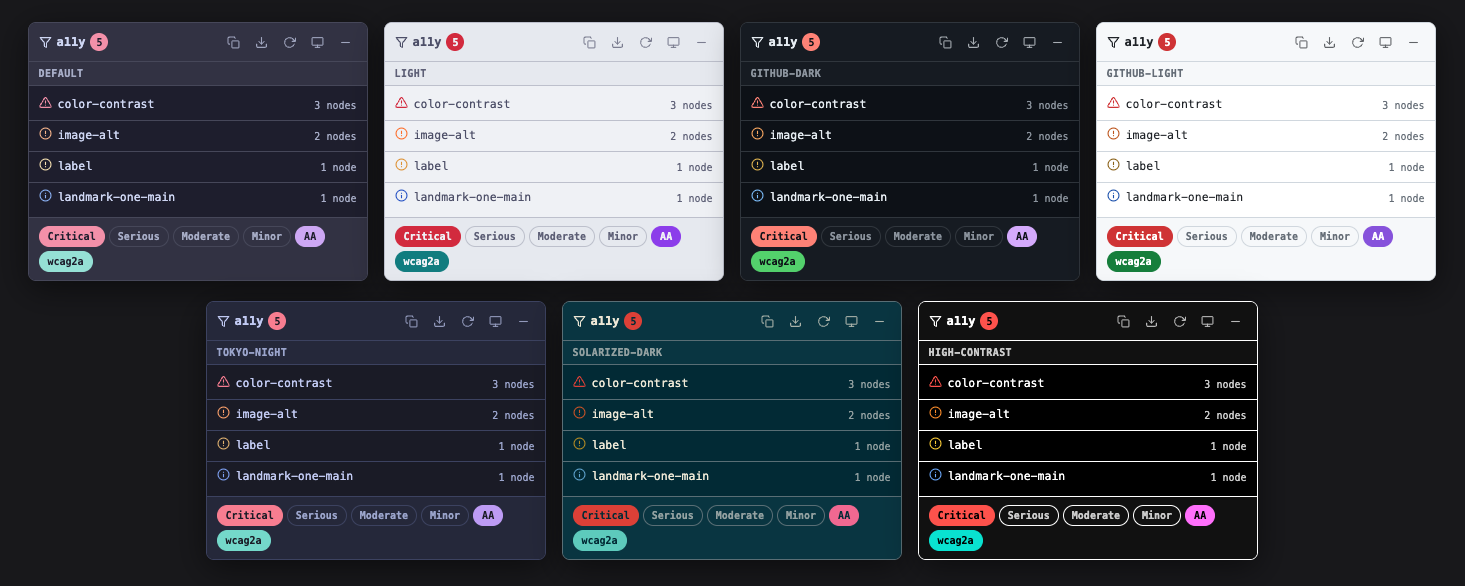The width and height of the screenshot is (1465, 586).
Task: Click the refresh icon in the GITHUB-DARK panel
Action: pyautogui.click(x=1001, y=42)
